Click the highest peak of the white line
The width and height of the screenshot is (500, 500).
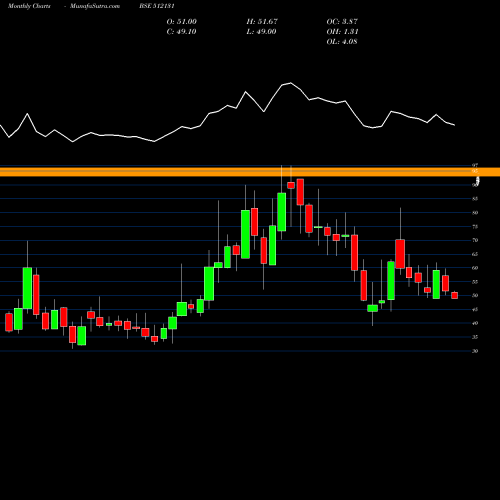(x=291, y=83)
